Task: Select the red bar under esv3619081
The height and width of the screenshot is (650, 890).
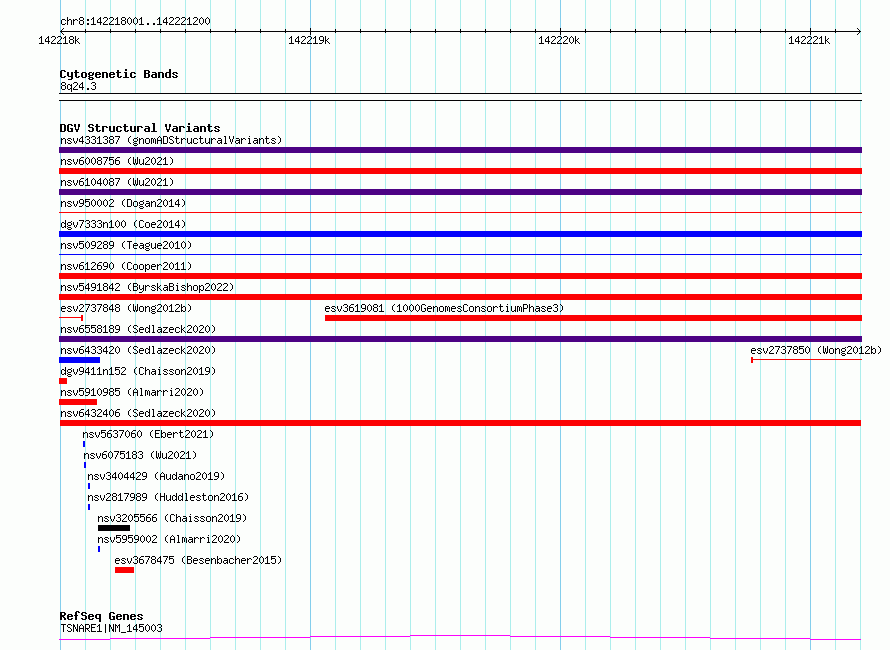Action: pos(593,318)
